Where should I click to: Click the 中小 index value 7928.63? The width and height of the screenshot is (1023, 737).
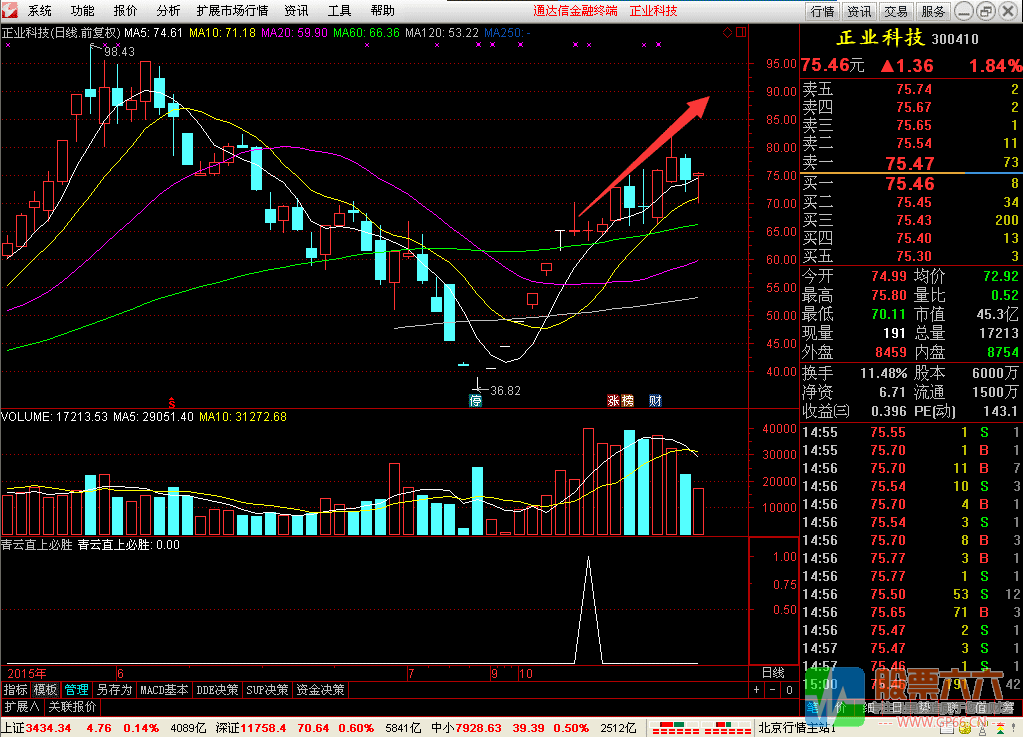click(x=478, y=728)
